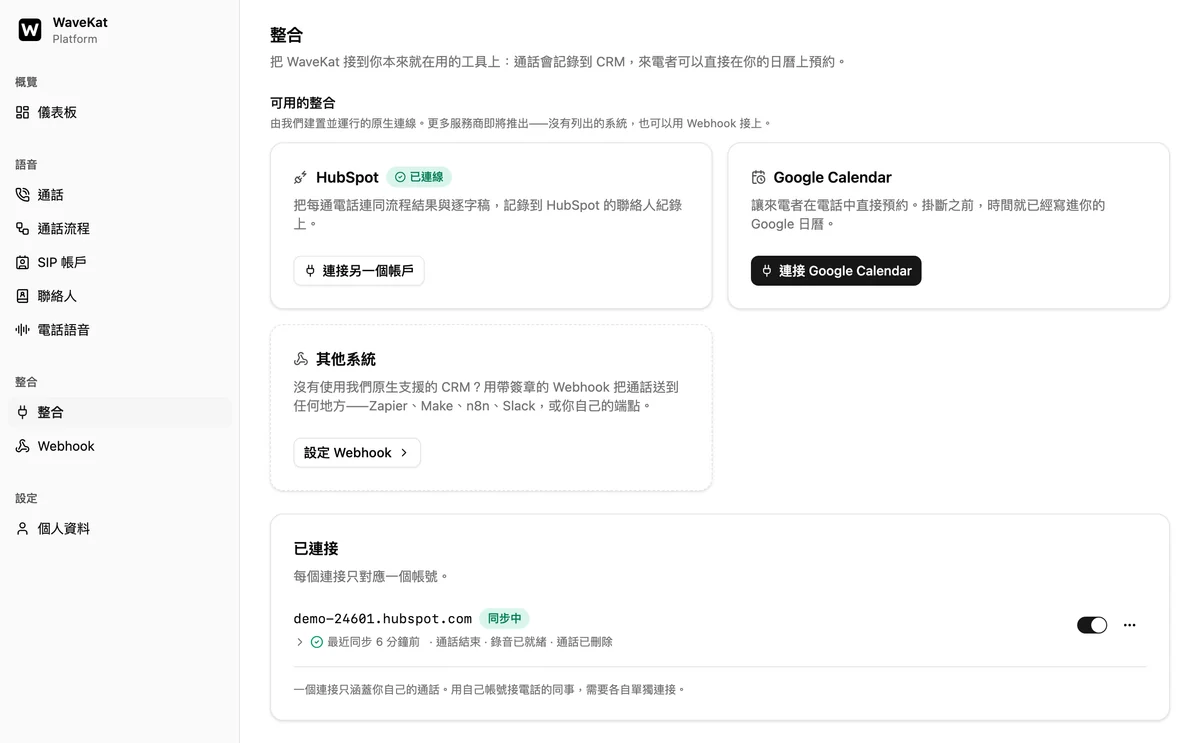
Task: Click the 同步中 status badge
Action: coord(504,619)
